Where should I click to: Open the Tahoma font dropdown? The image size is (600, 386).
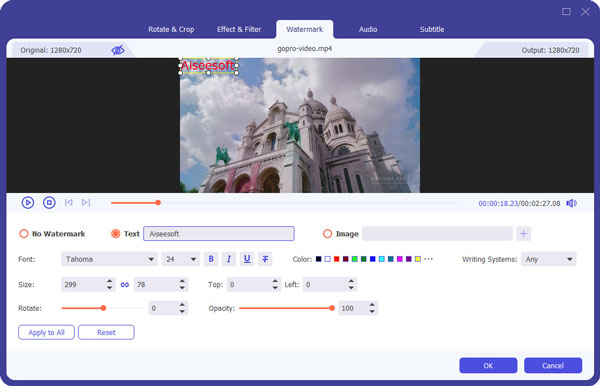[109, 259]
